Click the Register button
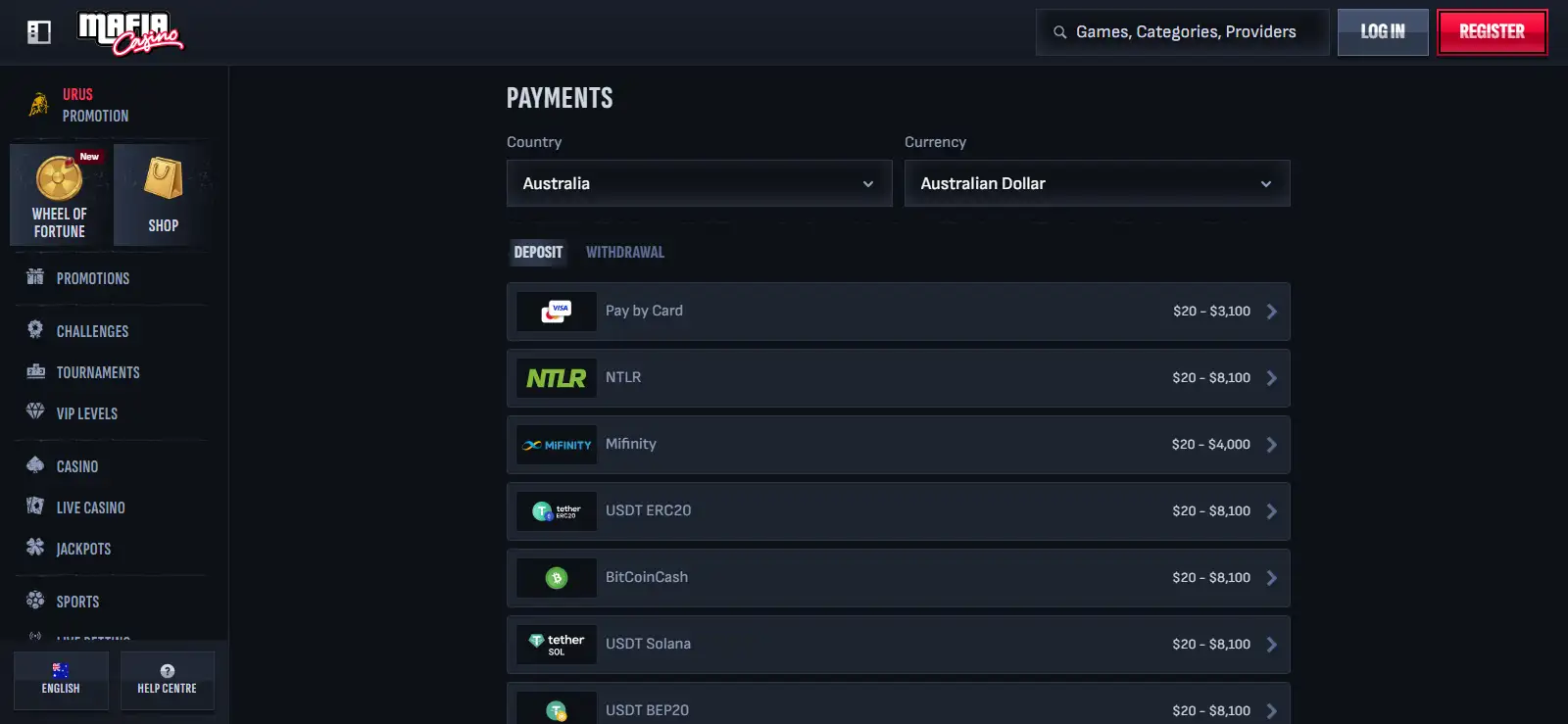 click(x=1493, y=32)
